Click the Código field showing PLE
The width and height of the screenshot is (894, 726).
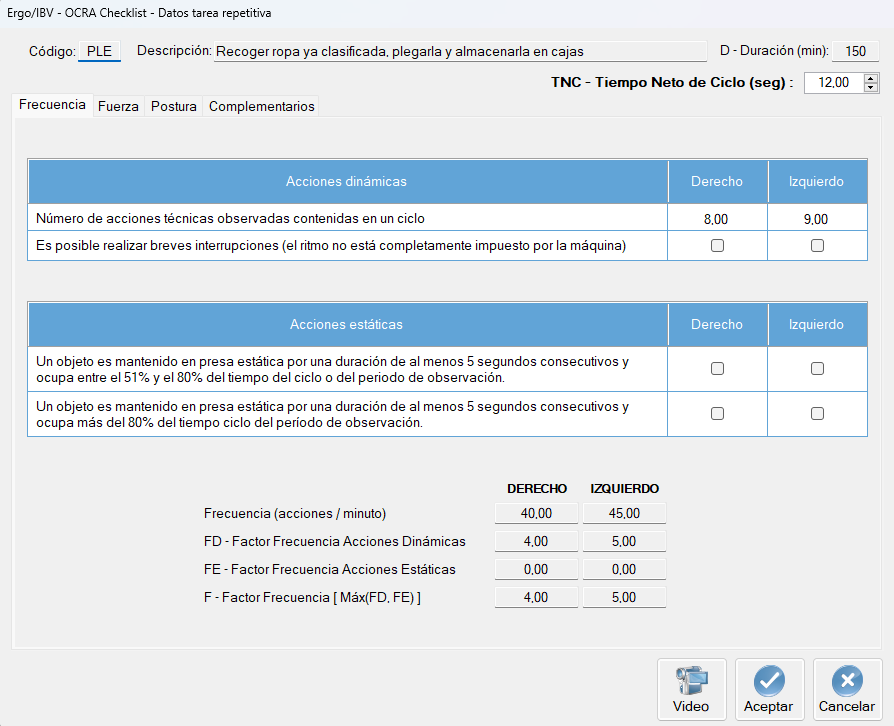(97, 49)
